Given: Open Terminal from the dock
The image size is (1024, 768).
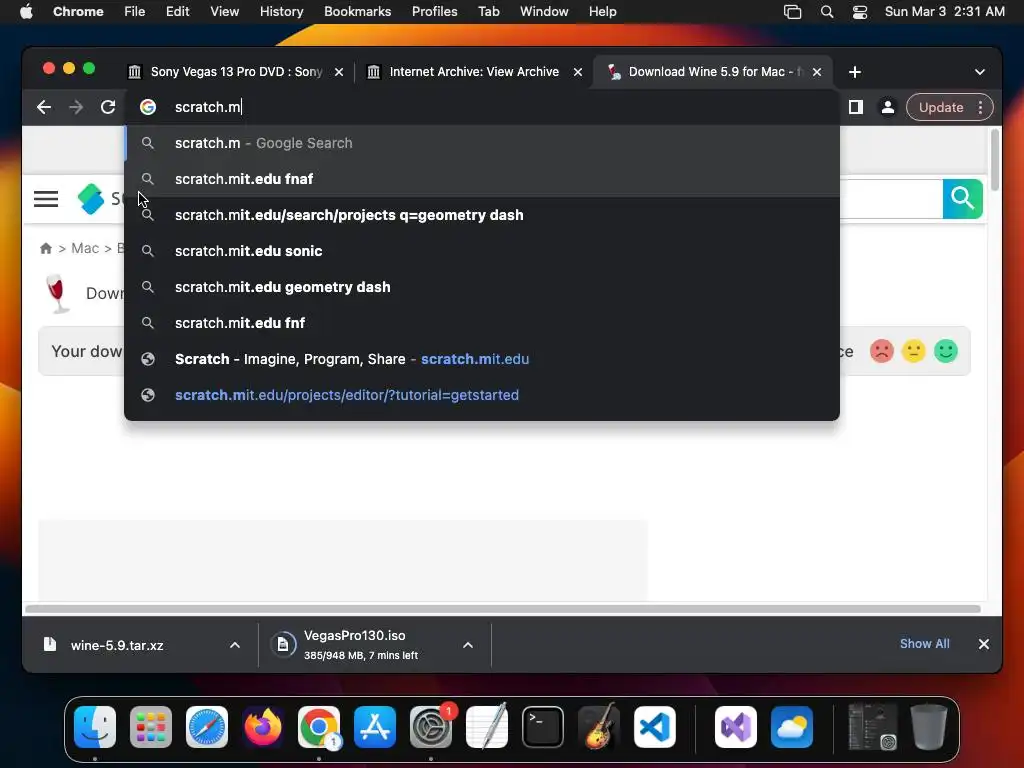Looking at the screenshot, I should tap(543, 727).
